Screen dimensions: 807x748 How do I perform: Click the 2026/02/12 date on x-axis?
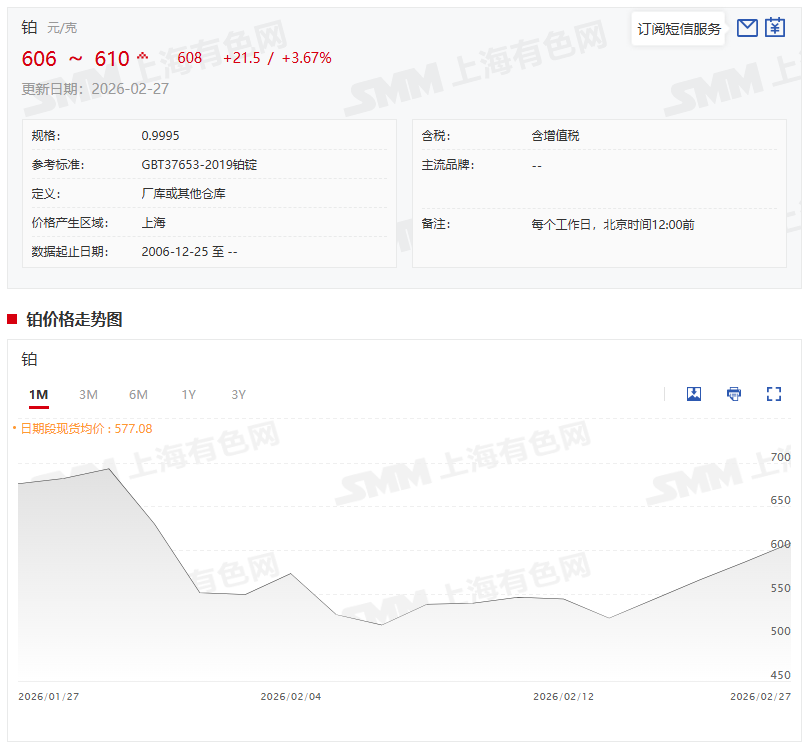click(x=563, y=696)
